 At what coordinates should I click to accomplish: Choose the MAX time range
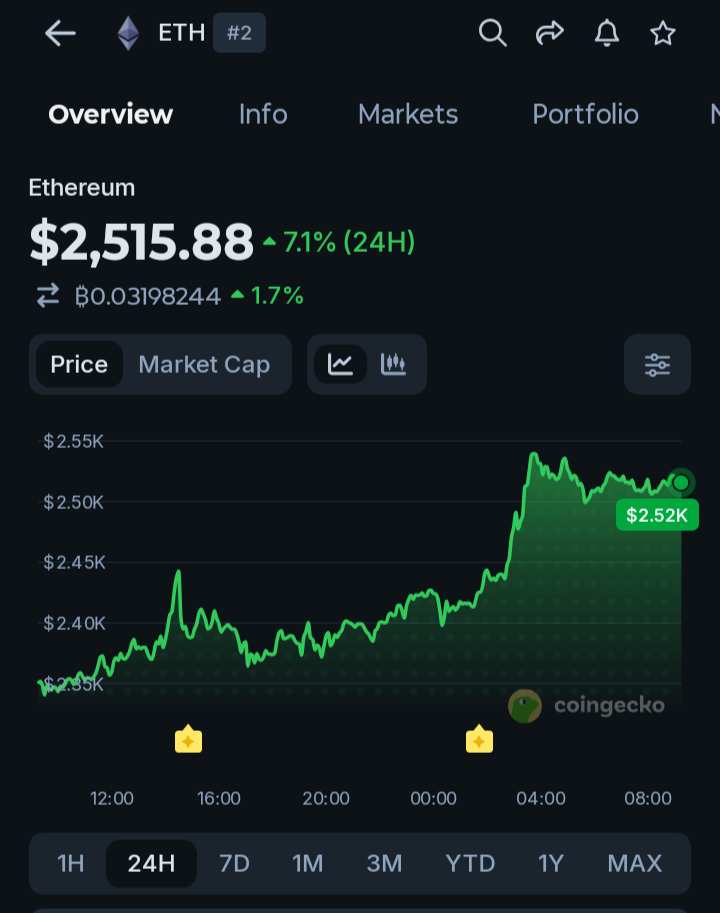(634, 864)
